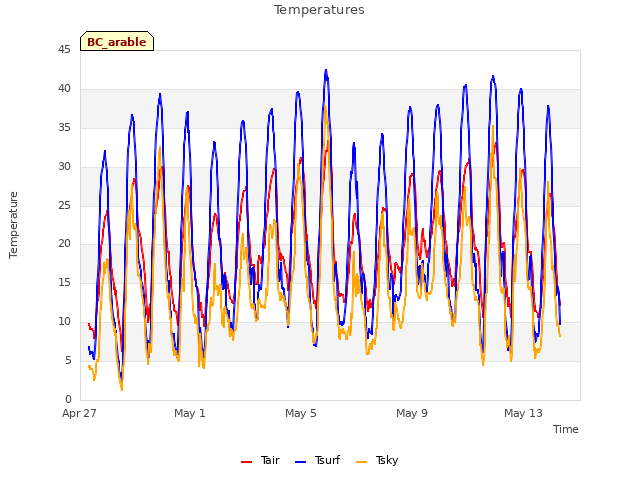Click the Time x-axis label

coord(566,429)
